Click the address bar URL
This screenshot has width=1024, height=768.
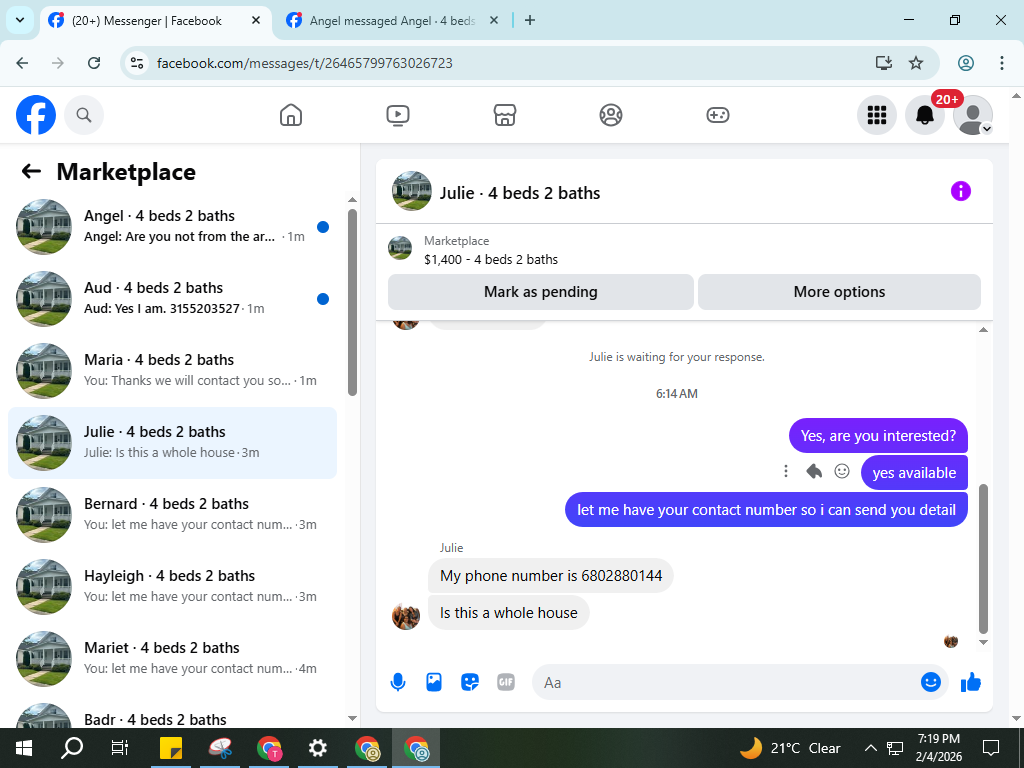[304, 63]
